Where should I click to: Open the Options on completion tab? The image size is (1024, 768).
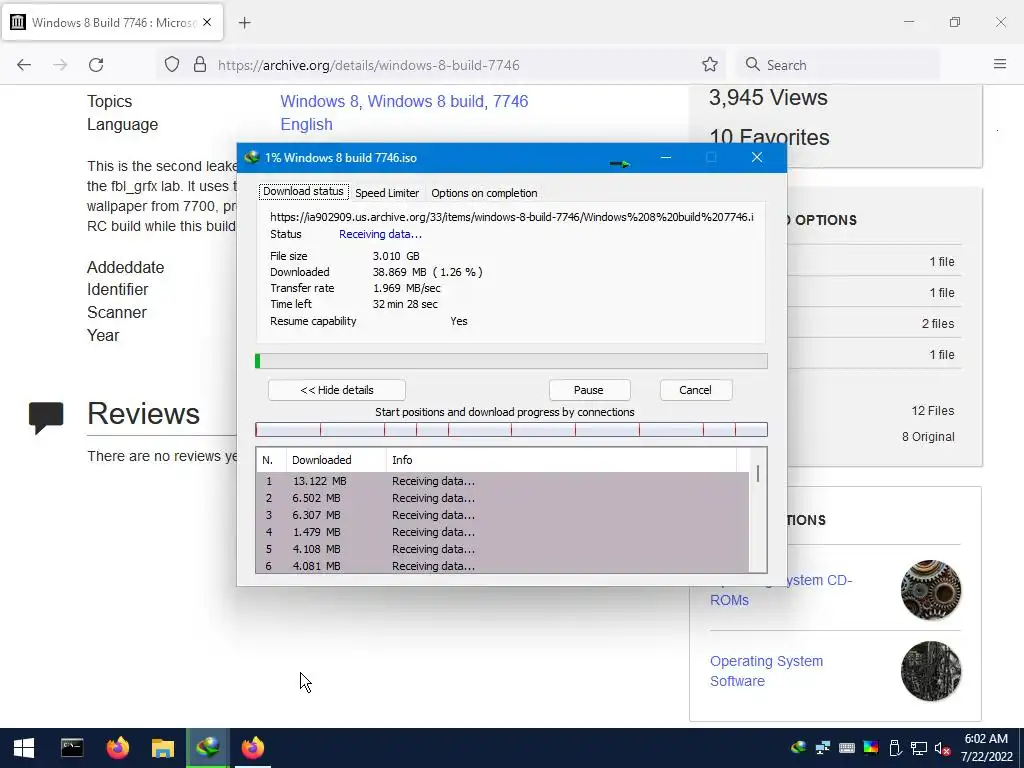click(484, 193)
